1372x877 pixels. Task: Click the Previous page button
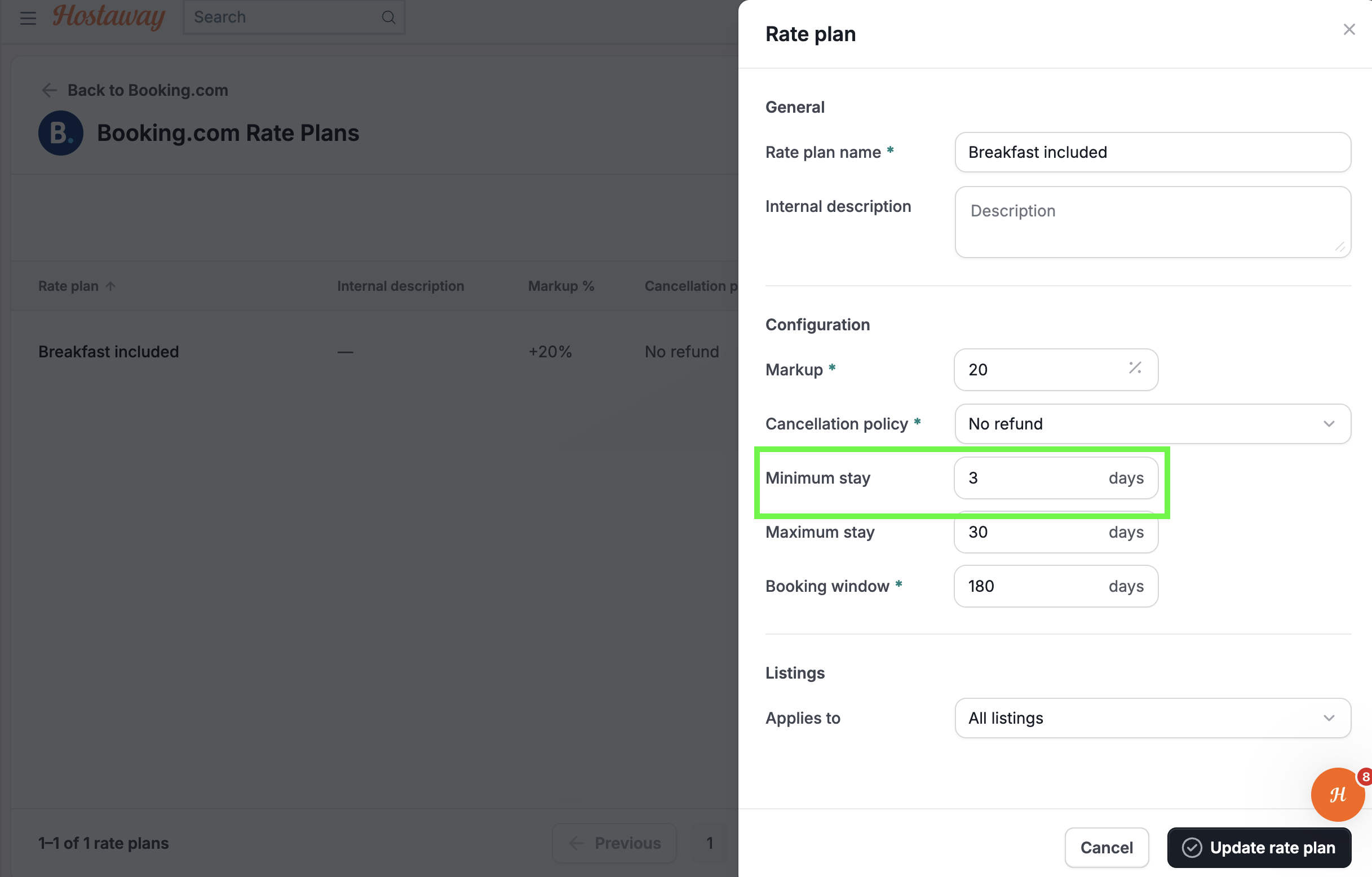pos(614,843)
